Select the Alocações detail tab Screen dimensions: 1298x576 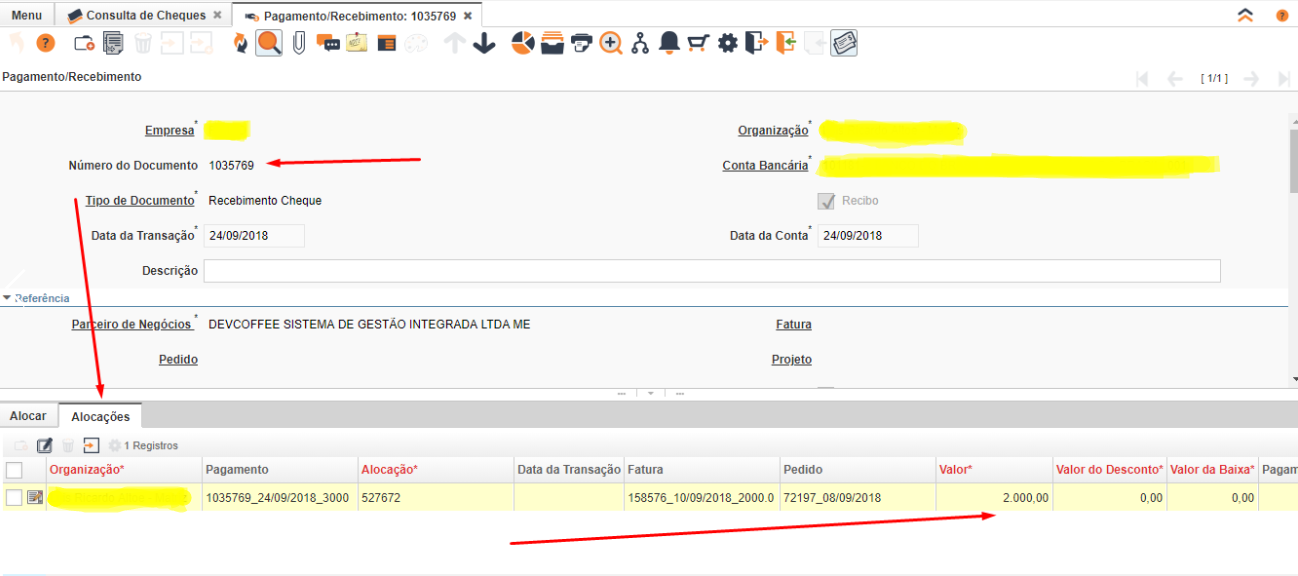[101, 416]
